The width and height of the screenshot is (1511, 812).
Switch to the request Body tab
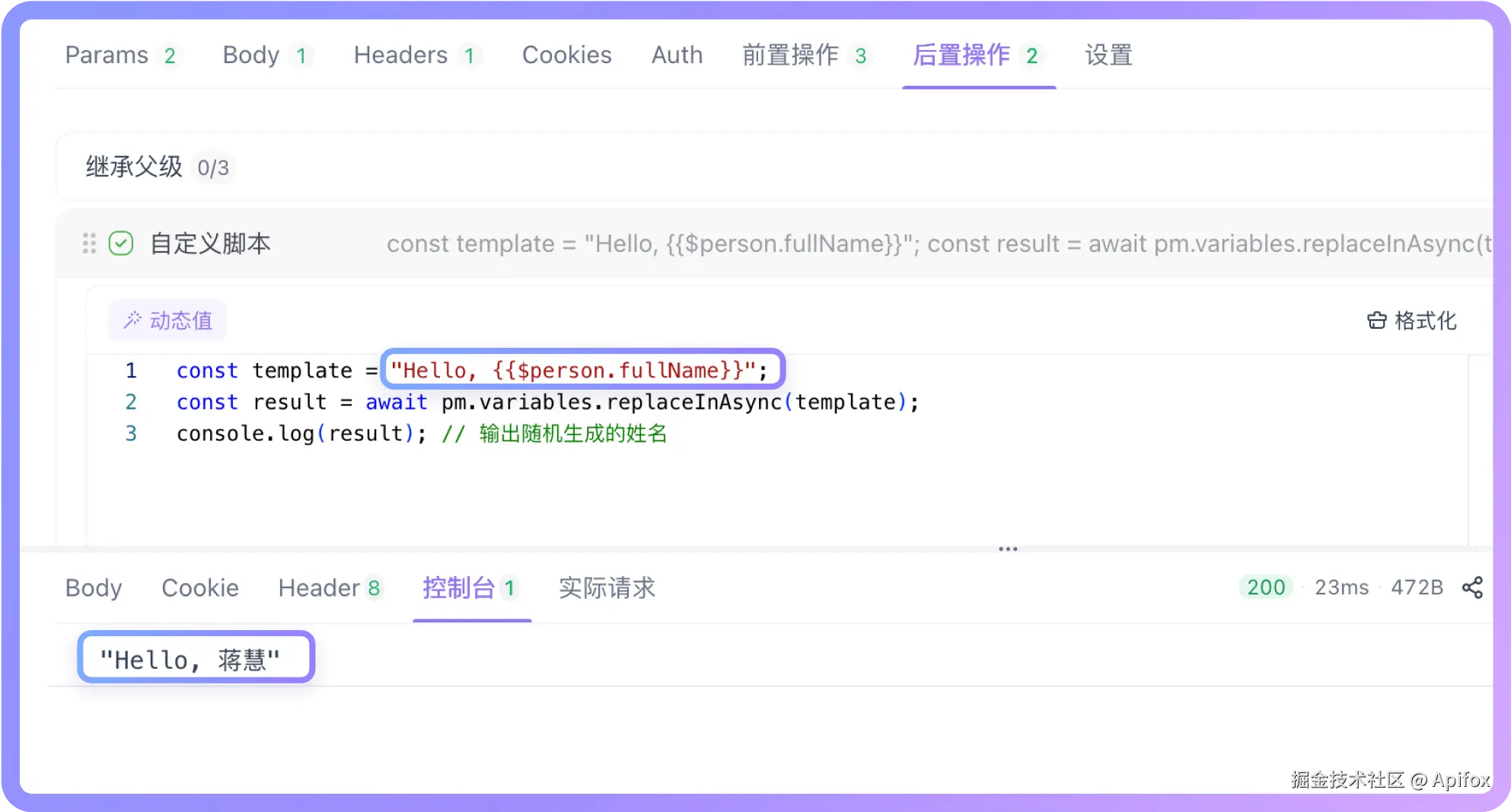click(267, 55)
